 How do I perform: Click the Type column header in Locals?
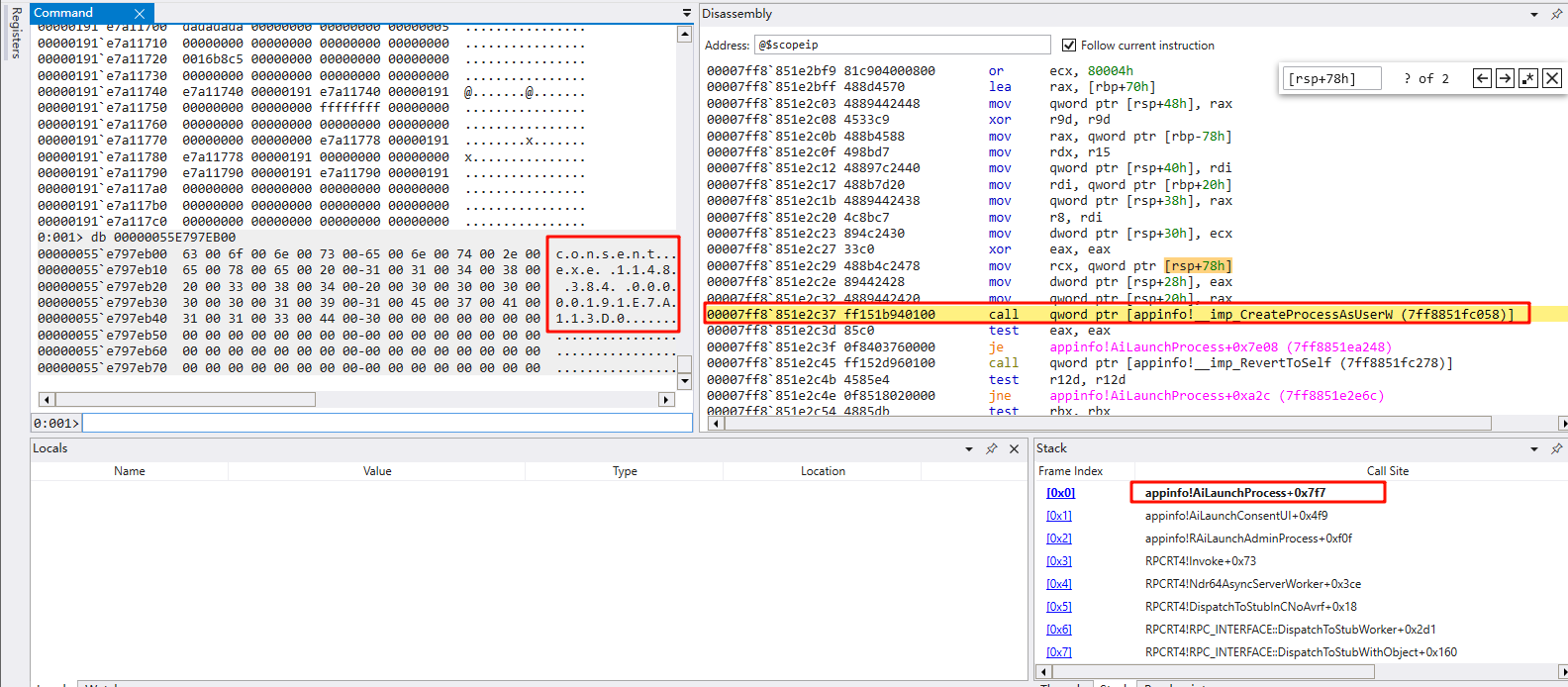click(625, 471)
